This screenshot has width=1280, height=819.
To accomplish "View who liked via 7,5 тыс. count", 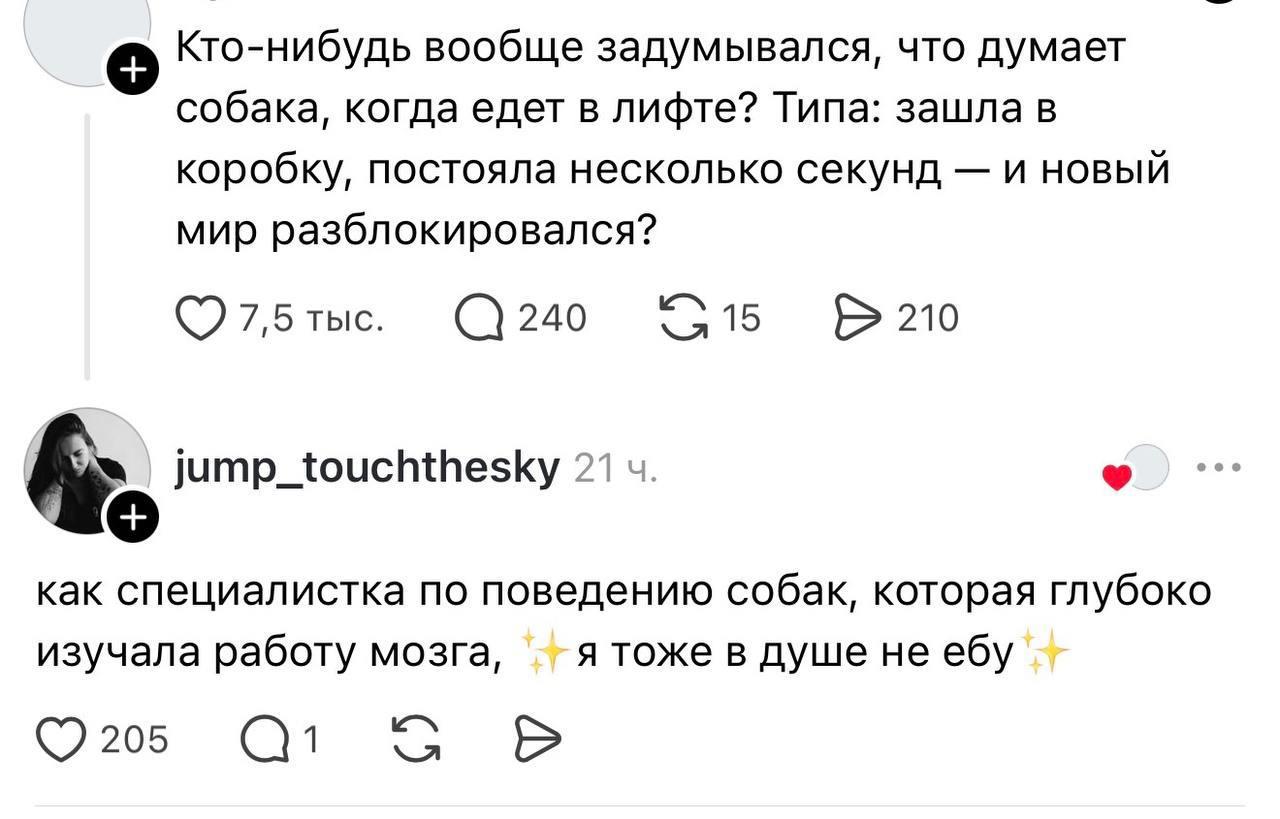I will (309, 319).
